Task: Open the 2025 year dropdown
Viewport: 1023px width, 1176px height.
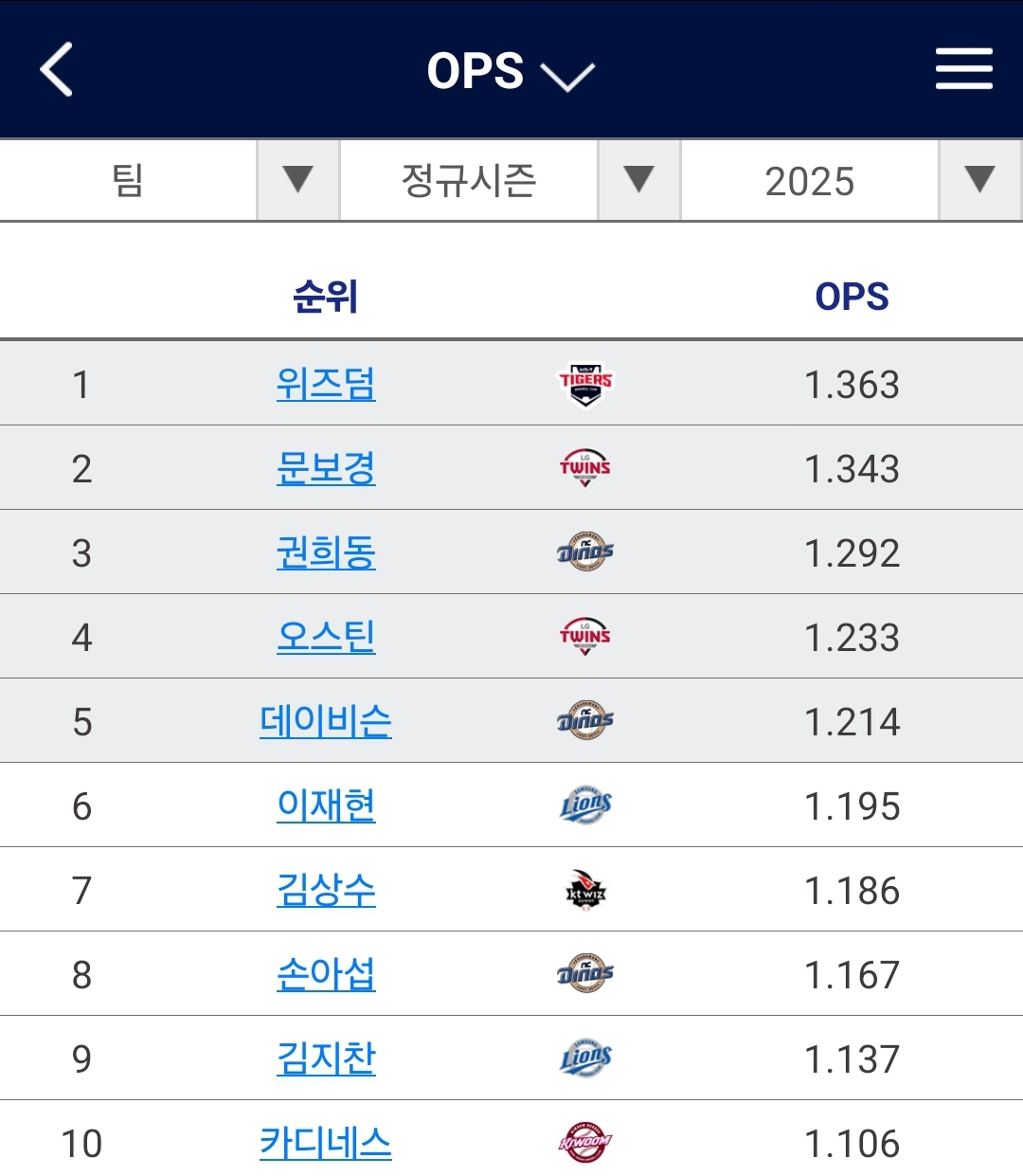Action: click(852, 180)
